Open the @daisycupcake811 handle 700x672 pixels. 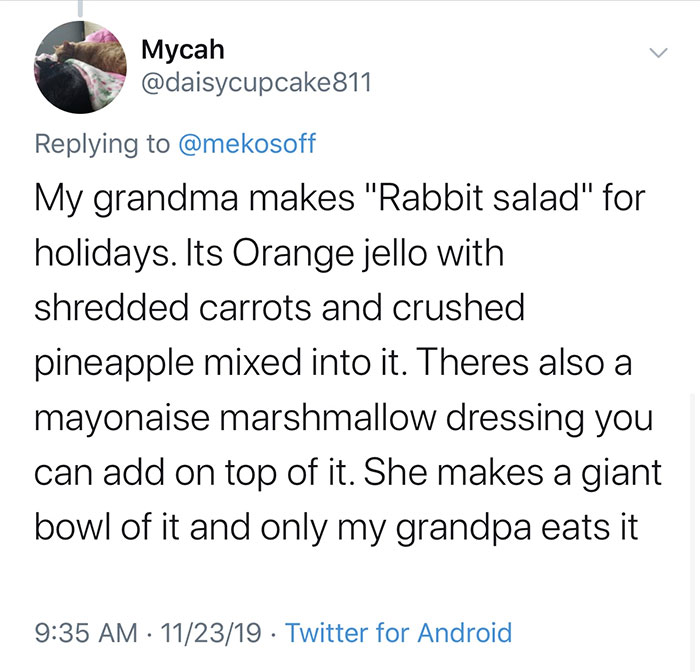click(x=257, y=83)
